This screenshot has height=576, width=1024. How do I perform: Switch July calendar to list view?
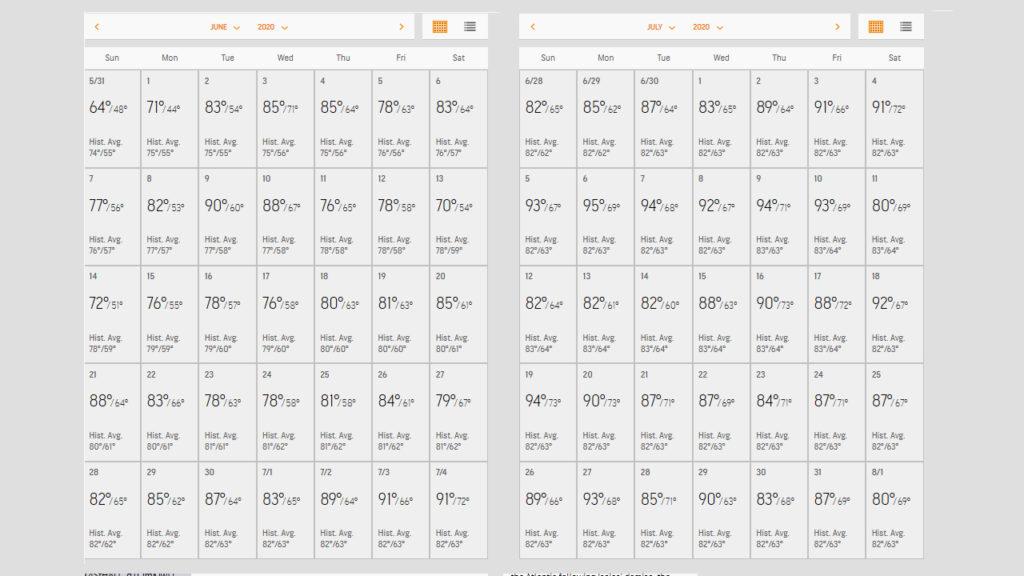point(906,27)
